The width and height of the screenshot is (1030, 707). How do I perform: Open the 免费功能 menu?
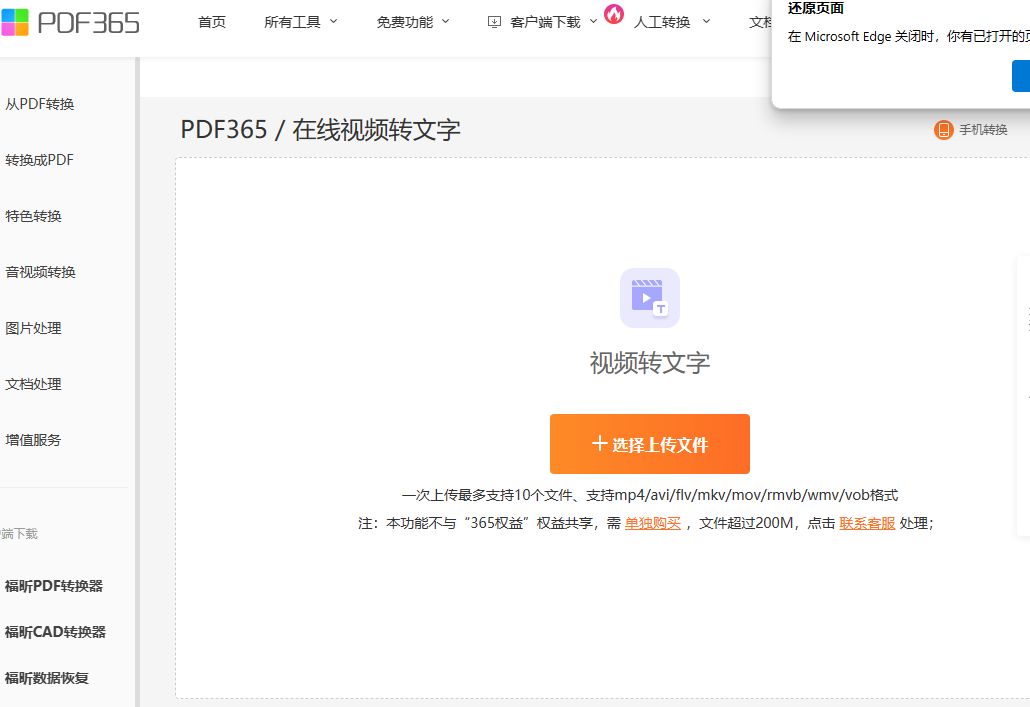pyautogui.click(x=405, y=22)
